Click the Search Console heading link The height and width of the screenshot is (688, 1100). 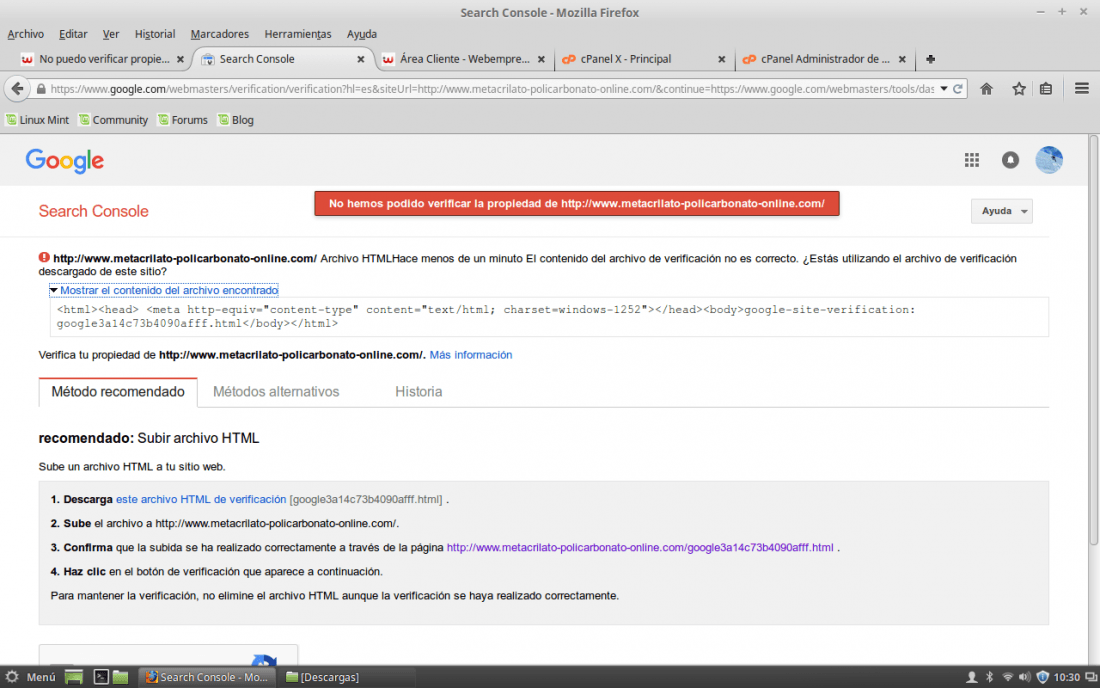point(93,211)
